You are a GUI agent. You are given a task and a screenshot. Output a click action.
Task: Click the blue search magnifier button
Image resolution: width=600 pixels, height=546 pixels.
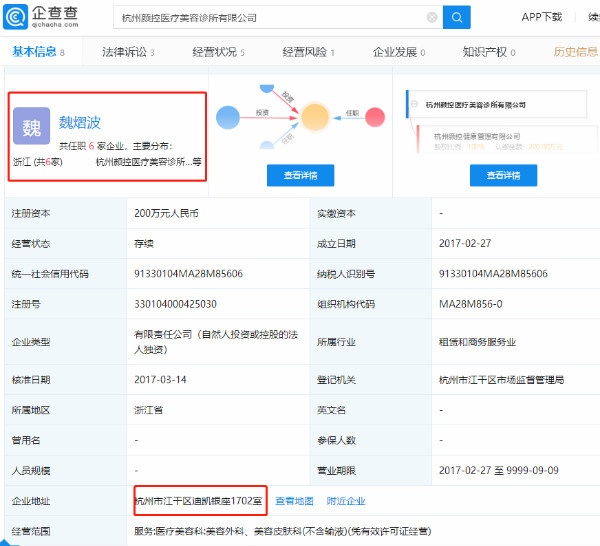[x=457, y=17]
